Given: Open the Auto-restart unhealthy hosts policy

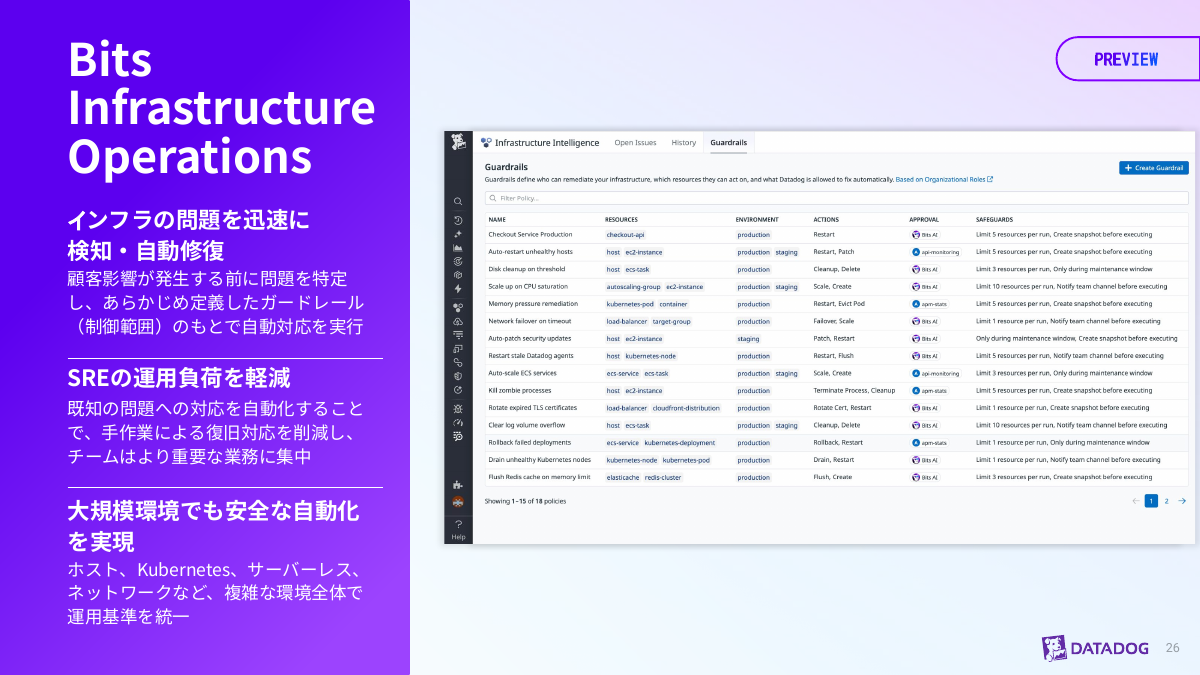Looking at the screenshot, I should tap(530, 252).
